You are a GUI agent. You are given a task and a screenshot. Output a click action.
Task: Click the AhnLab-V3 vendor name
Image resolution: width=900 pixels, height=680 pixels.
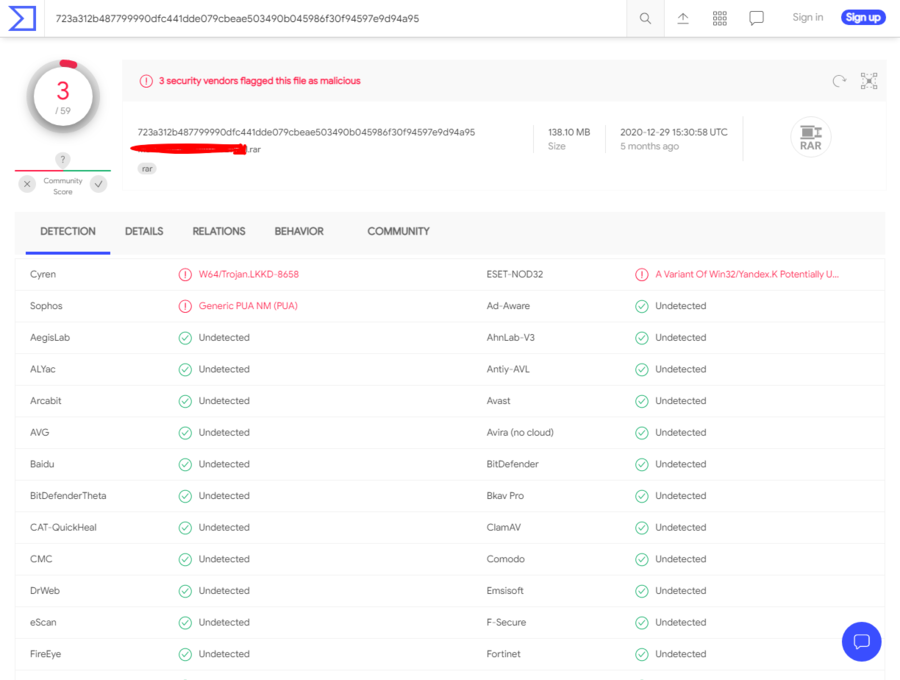point(511,337)
